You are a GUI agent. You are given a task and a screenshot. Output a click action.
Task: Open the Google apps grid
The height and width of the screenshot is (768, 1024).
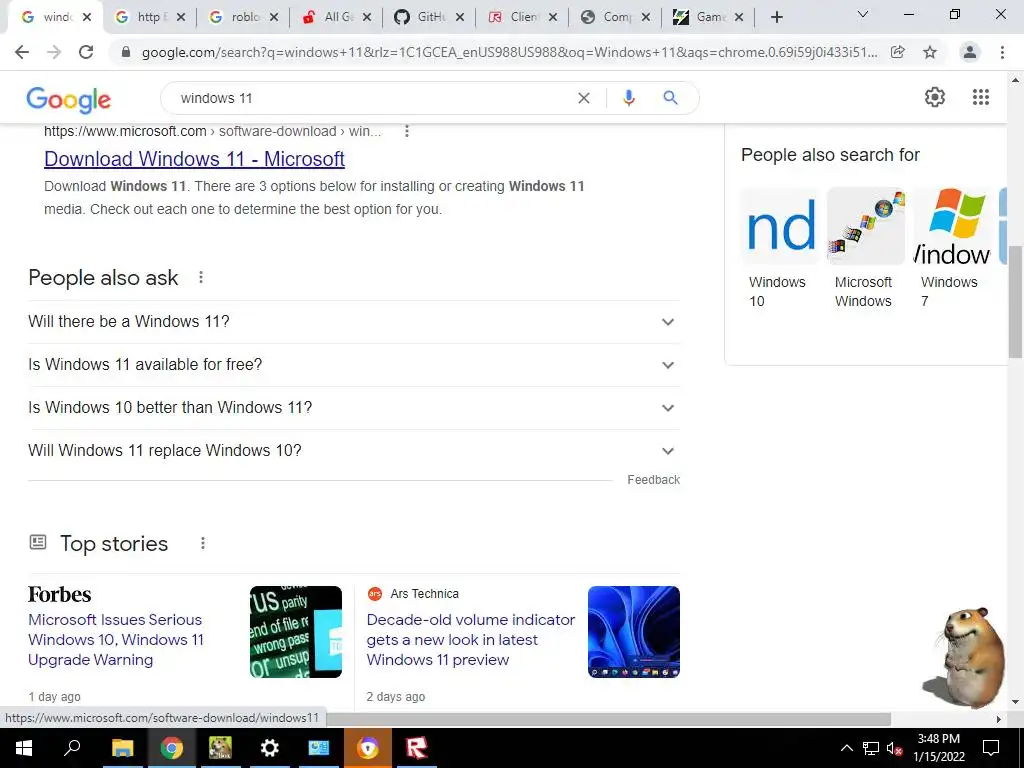click(981, 97)
